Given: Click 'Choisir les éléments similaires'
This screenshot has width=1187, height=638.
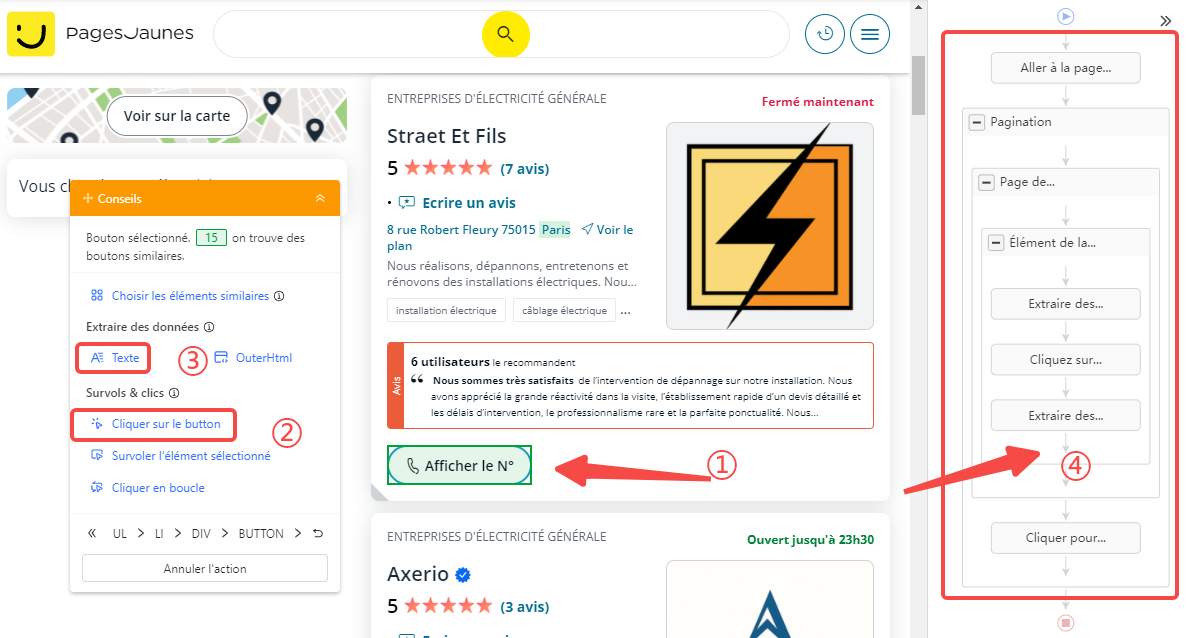Looking at the screenshot, I should [x=188, y=295].
